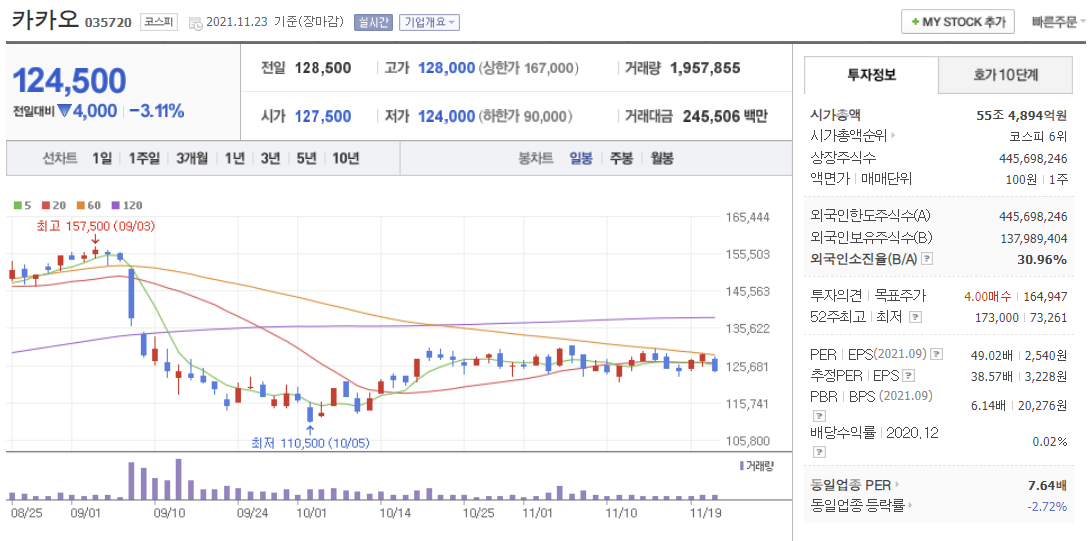1091x541 pixels.
Task: Click the MY STOCK 추가 button
Action: [957, 22]
